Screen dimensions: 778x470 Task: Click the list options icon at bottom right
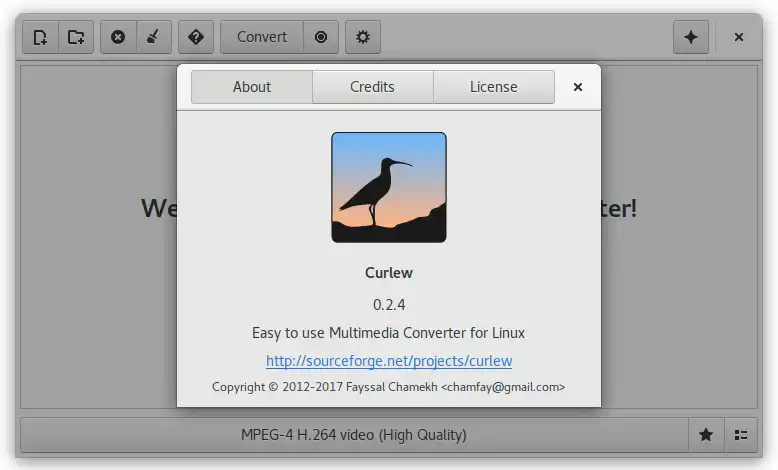[x=741, y=435]
